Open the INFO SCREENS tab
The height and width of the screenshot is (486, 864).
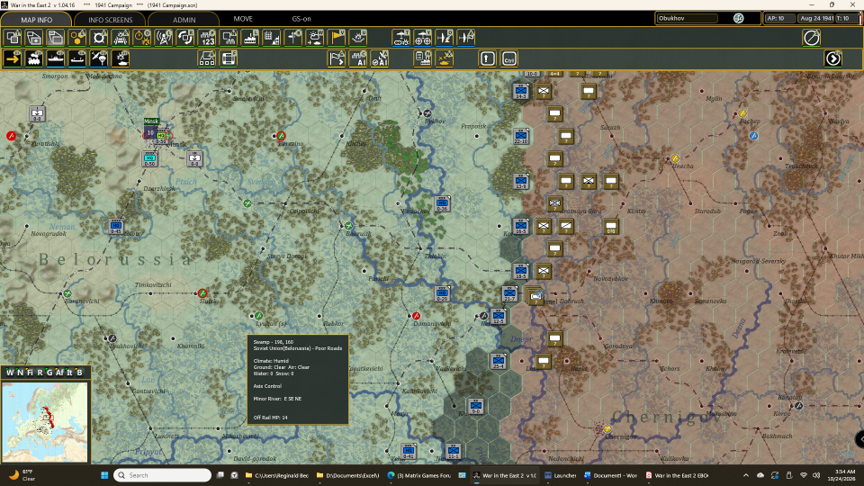(110, 19)
